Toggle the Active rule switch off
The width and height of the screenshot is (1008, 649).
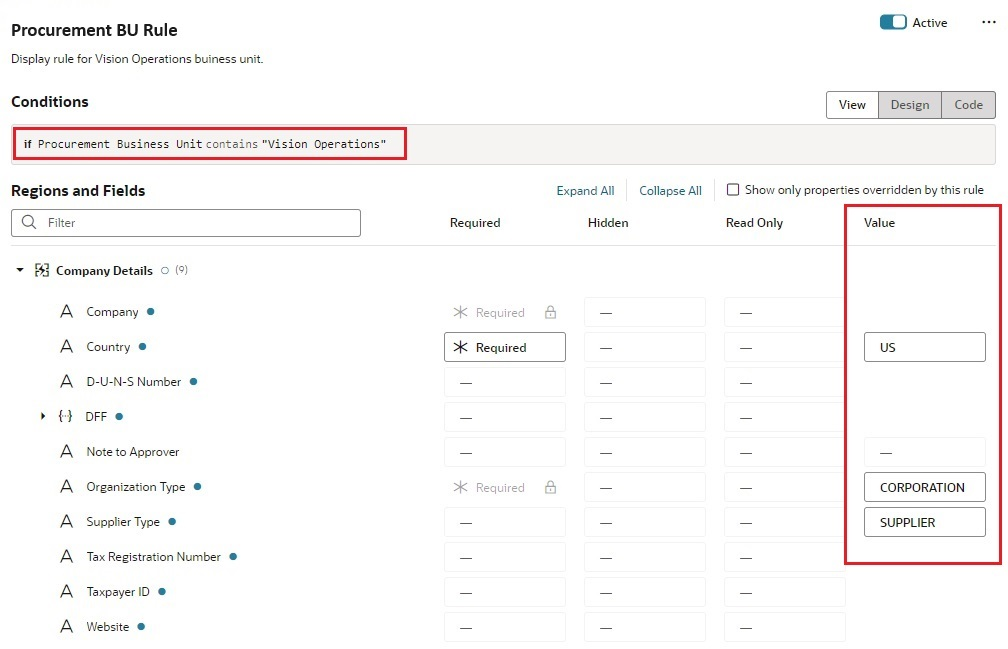pyautogui.click(x=893, y=22)
